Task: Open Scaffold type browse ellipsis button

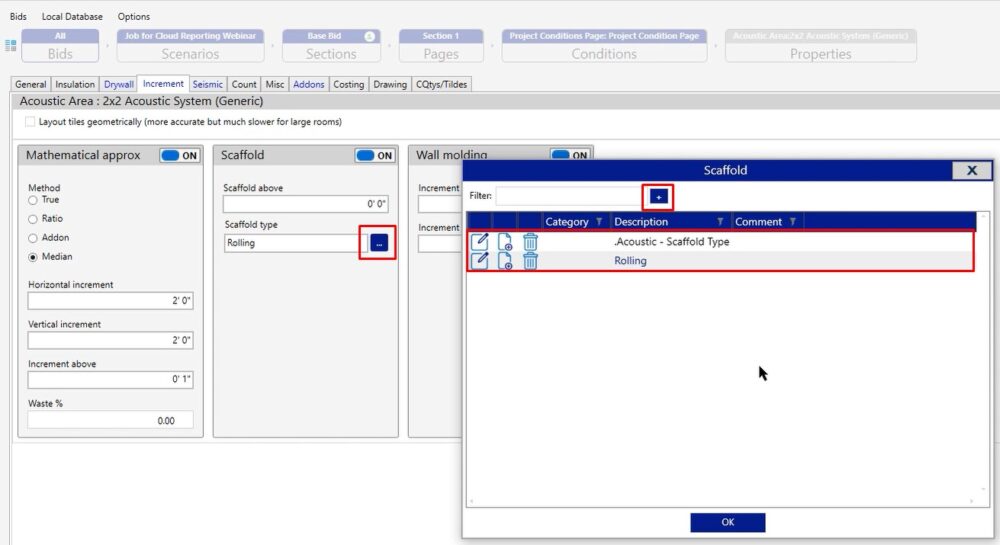Action: coord(379,243)
